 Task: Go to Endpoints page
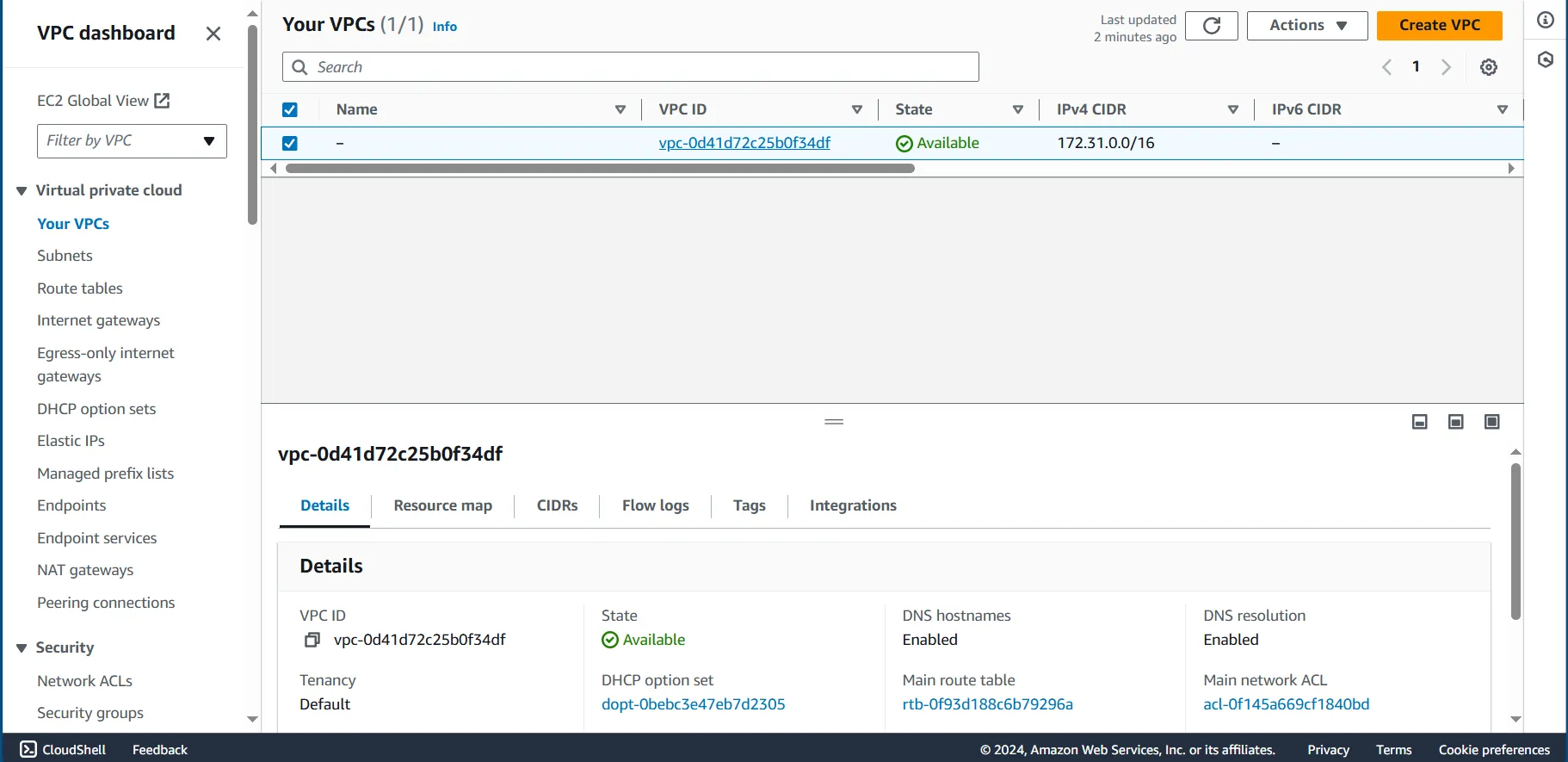(71, 505)
